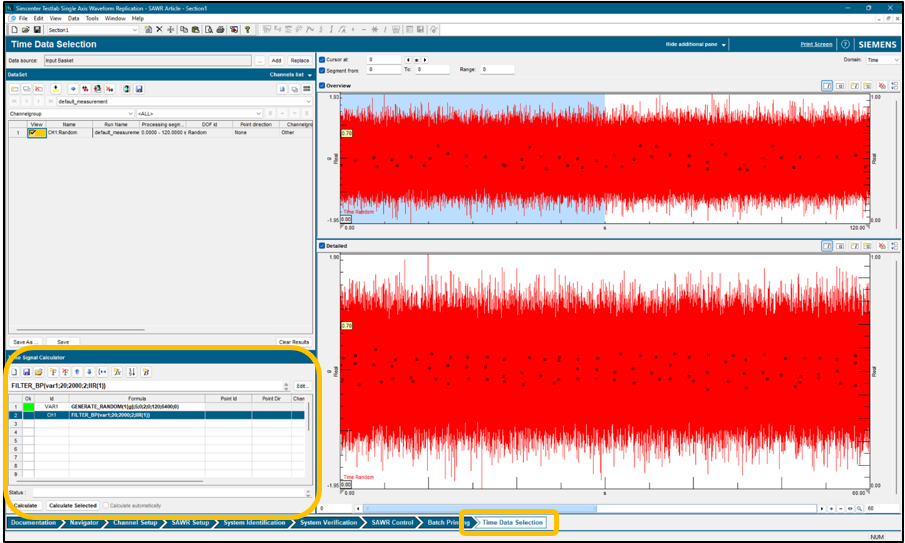The width and height of the screenshot is (905, 543).
Task: Click blue move-up arrow in calculator toolbar
Action: click(77, 372)
